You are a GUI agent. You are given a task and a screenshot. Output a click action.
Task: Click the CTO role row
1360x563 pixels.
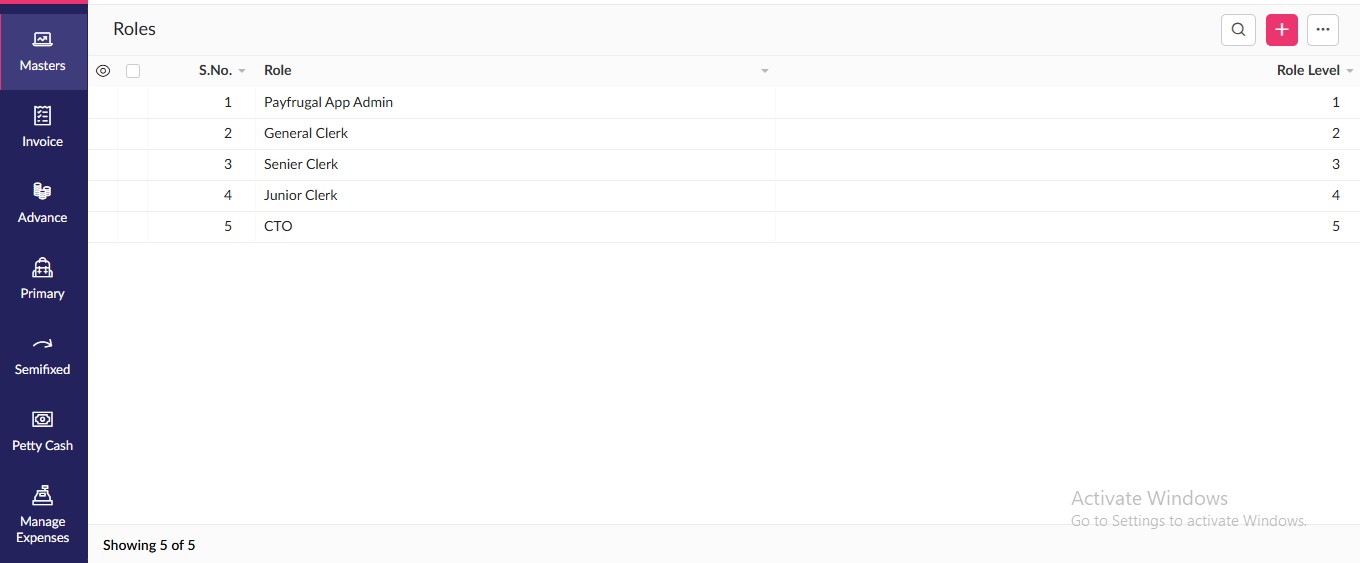[x=278, y=226]
